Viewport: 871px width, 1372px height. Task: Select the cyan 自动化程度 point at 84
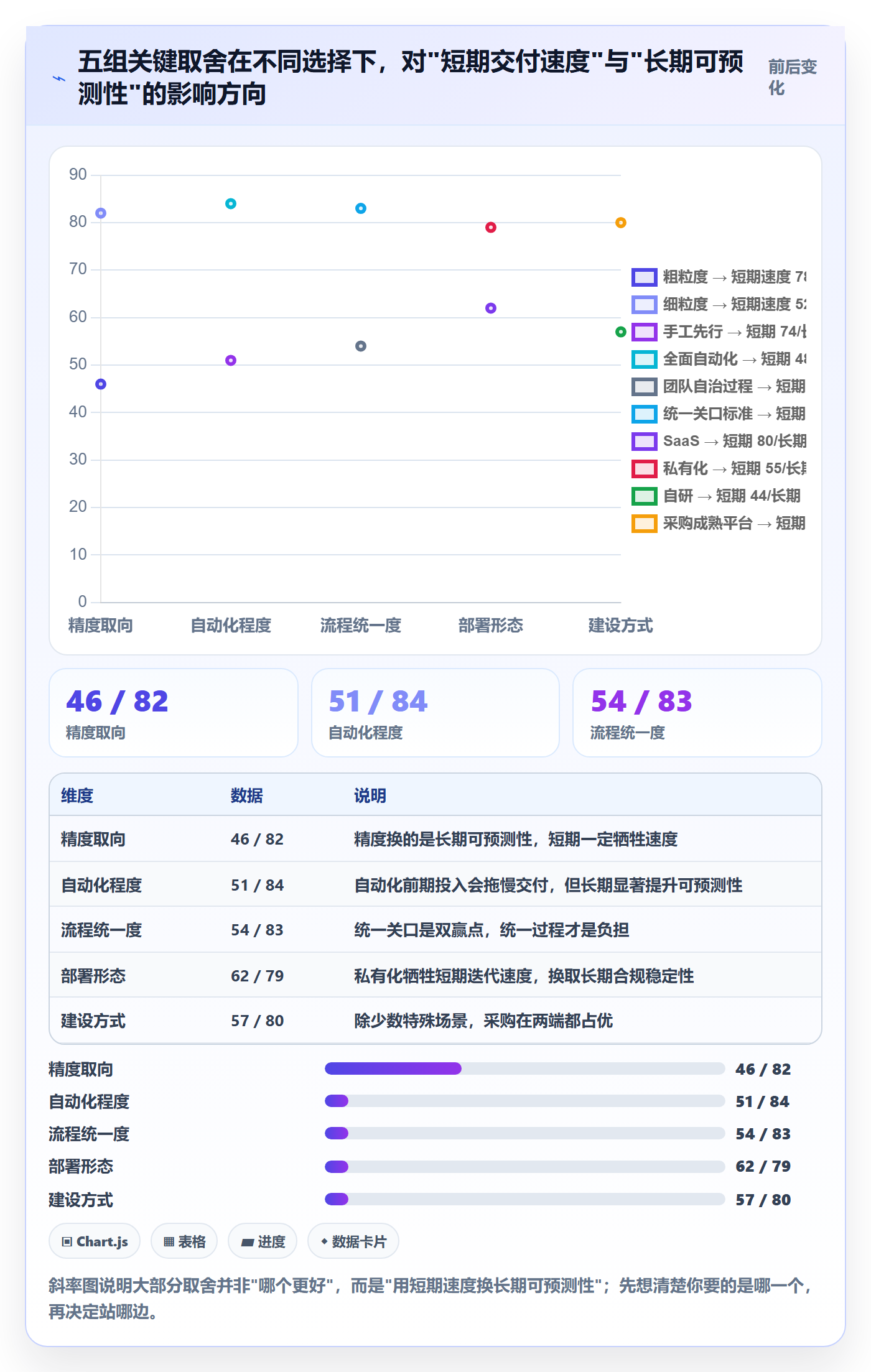[231, 203]
